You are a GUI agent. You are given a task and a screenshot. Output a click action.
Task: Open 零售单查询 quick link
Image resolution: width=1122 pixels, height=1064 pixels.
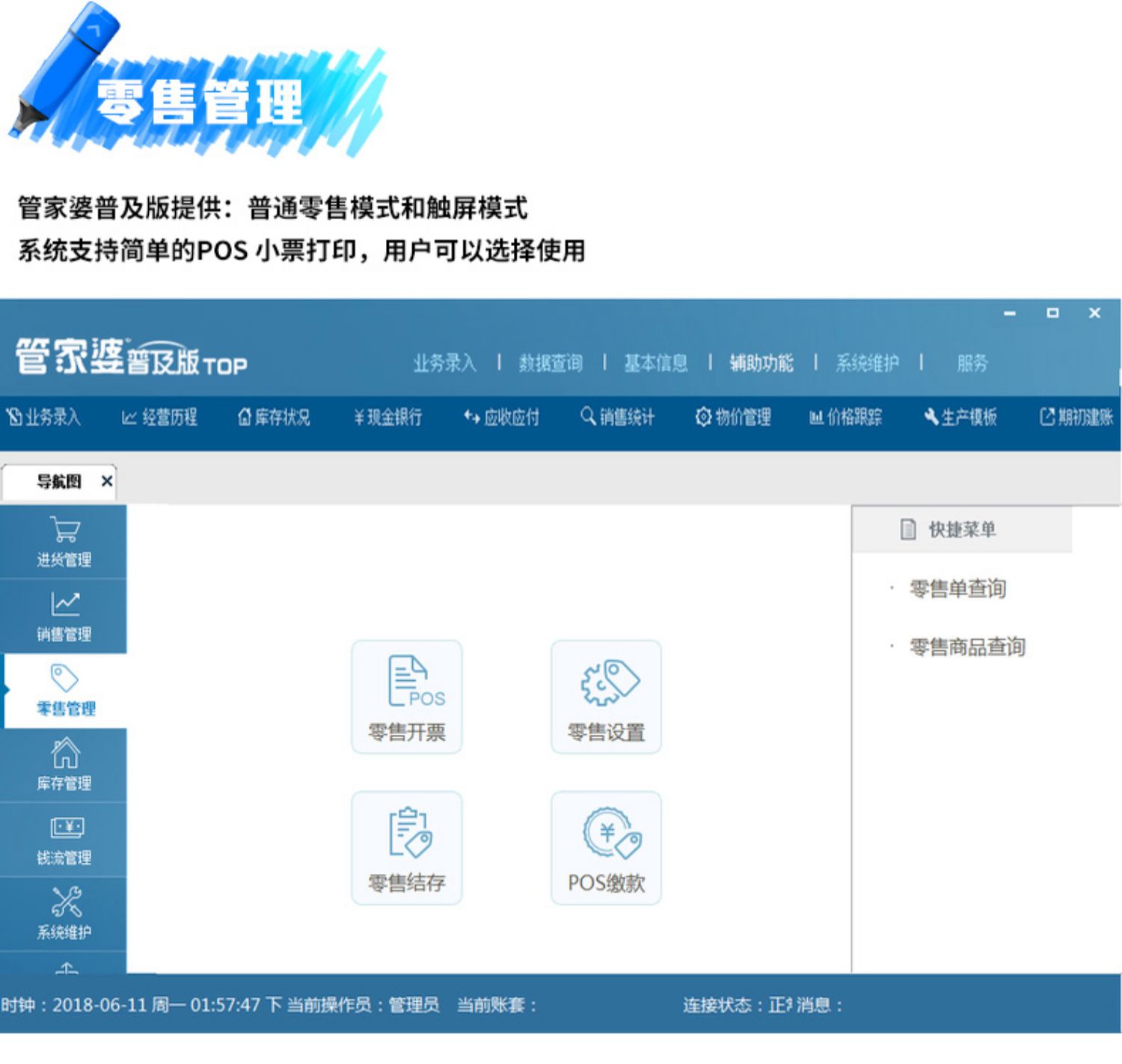[x=957, y=589]
